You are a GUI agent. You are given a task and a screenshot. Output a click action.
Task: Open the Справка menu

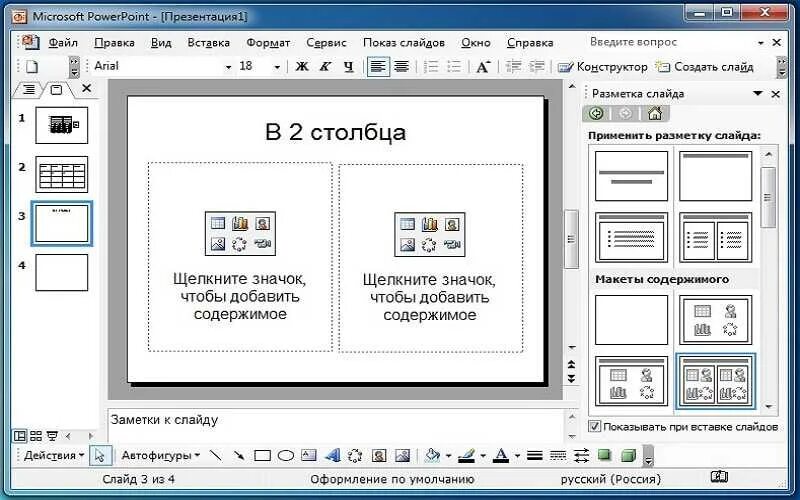[x=530, y=43]
